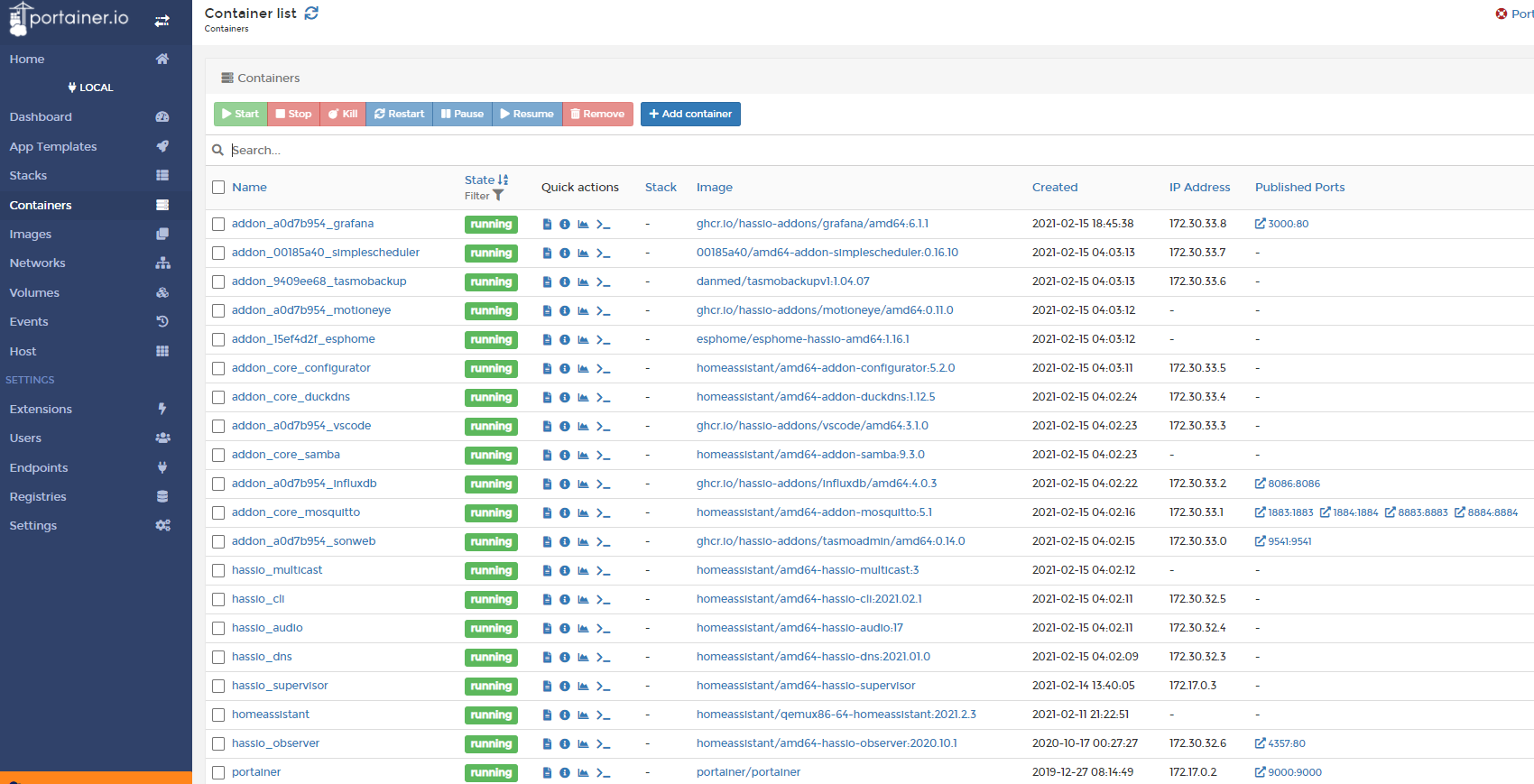Sort containers by Name column
The image size is (1534, 784).
[x=249, y=188]
